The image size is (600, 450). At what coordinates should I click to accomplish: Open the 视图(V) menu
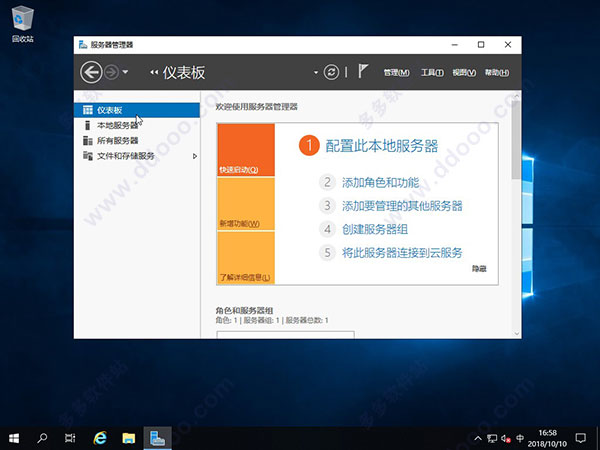tap(464, 72)
